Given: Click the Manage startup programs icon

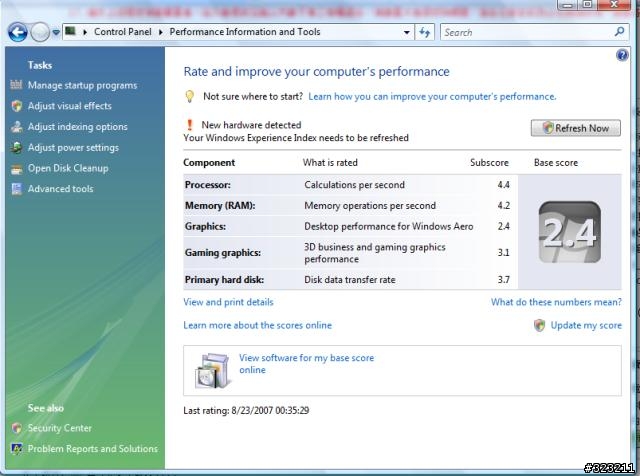Looking at the screenshot, I should coord(16,85).
